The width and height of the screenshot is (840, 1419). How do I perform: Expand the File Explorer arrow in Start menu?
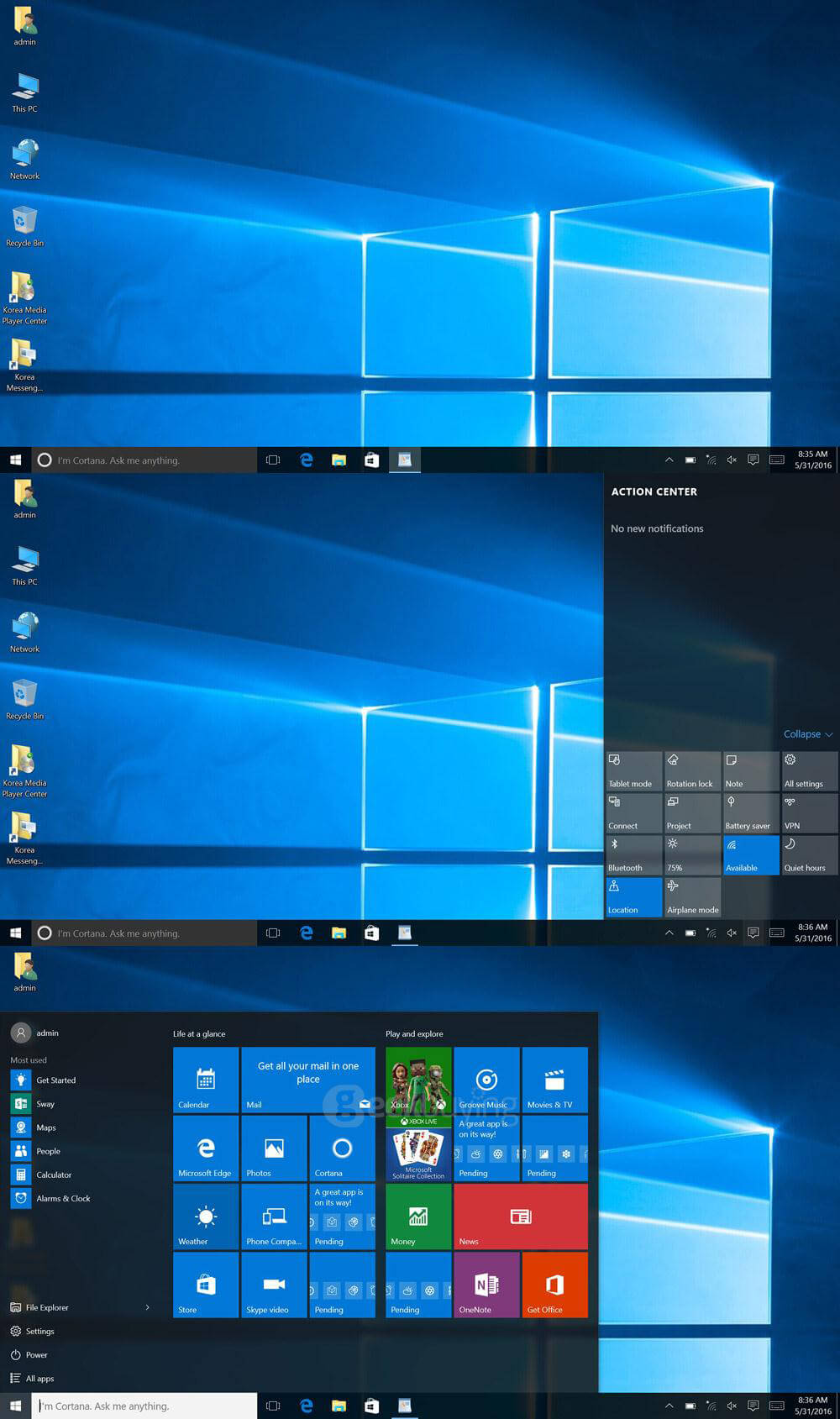[148, 1307]
